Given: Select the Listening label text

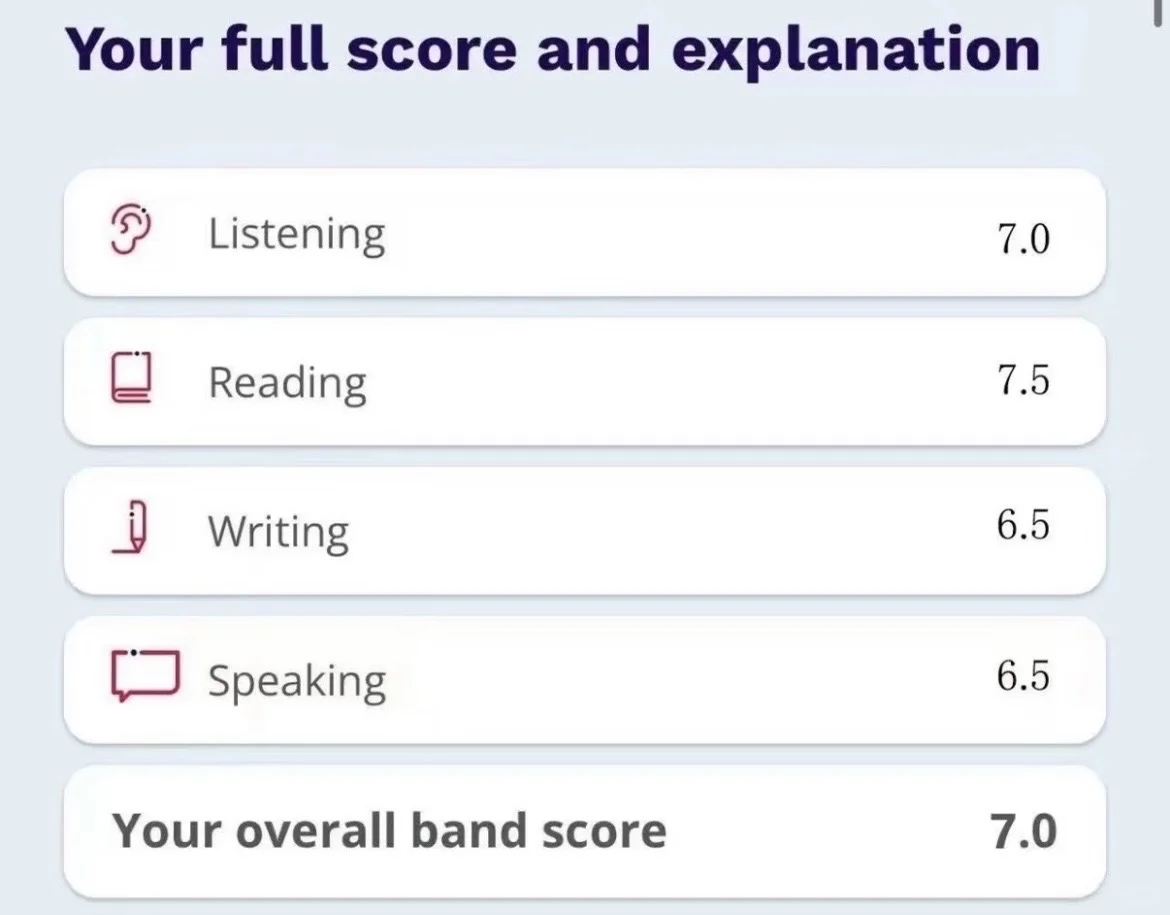Looking at the screenshot, I should (x=296, y=234).
